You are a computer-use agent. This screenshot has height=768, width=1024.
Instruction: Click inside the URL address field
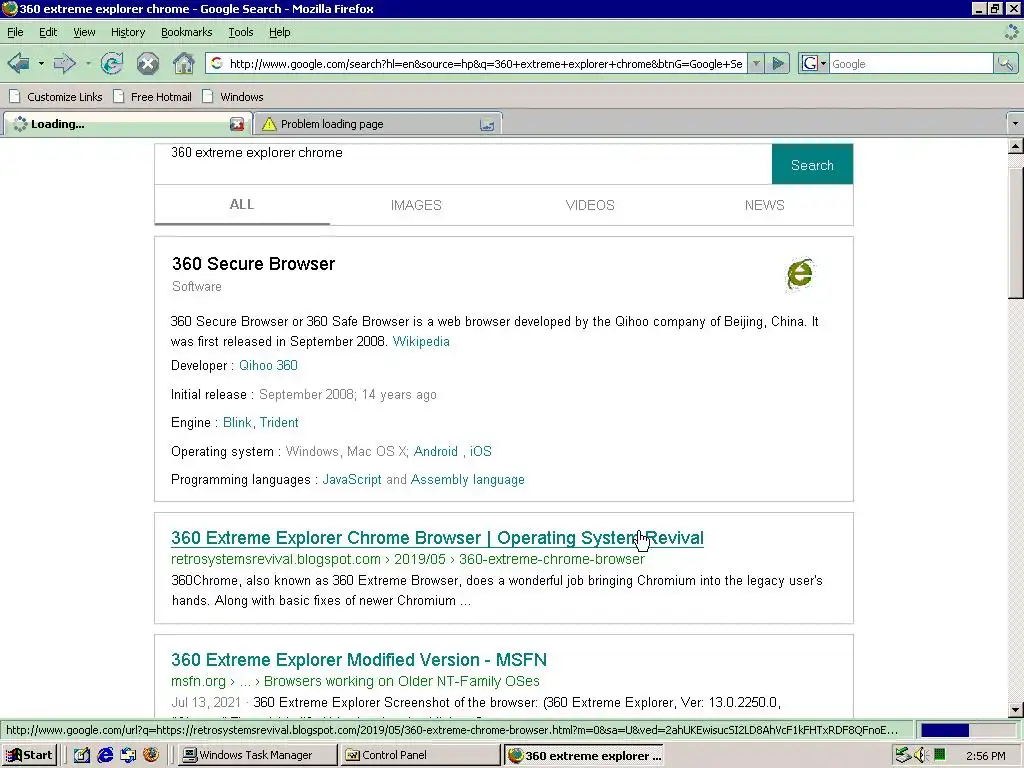[x=486, y=63]
